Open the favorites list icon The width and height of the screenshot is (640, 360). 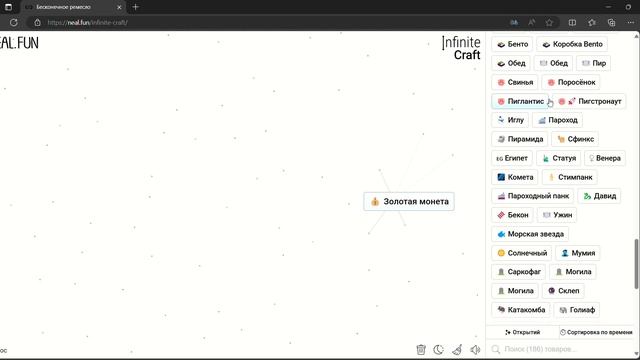pyautogui.click(x=592, y=22)
